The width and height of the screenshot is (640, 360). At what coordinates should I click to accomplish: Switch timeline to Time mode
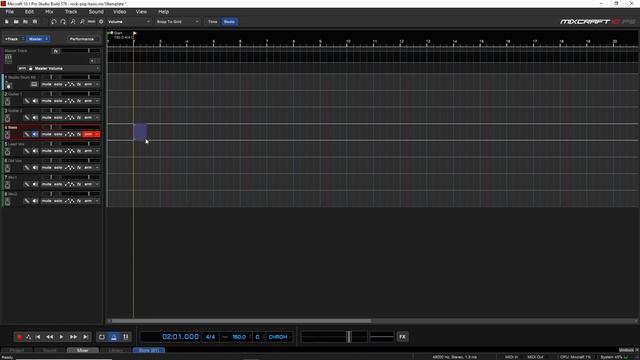point(213,22)
